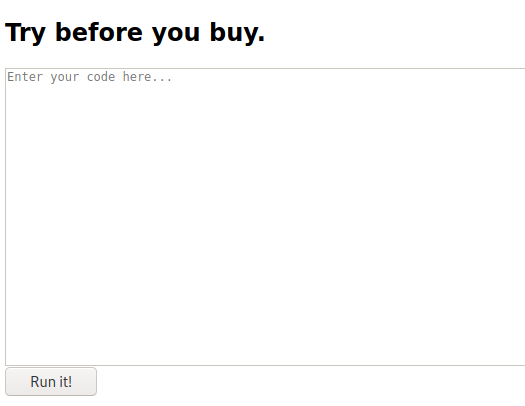The width and height of the screenshot is (525, 406).
Task: Click the 'here...' placeholder text in textarea
Action: point(147,77)
